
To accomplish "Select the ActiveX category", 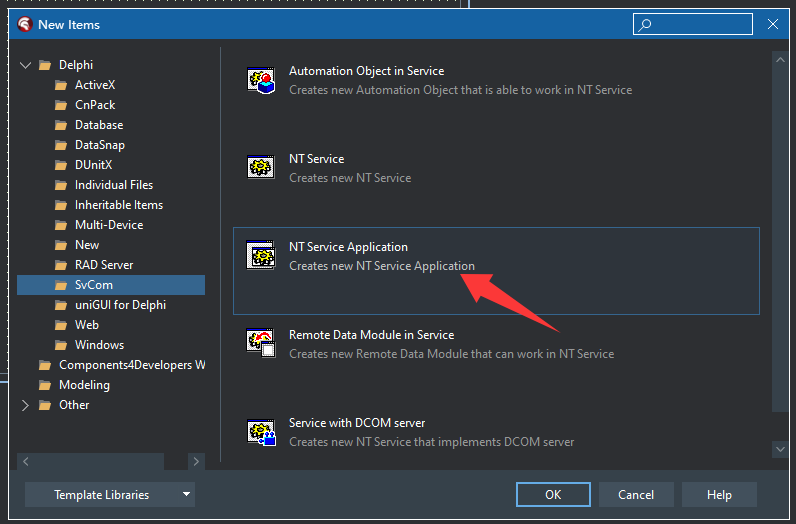I will click(x=95, y=85).
